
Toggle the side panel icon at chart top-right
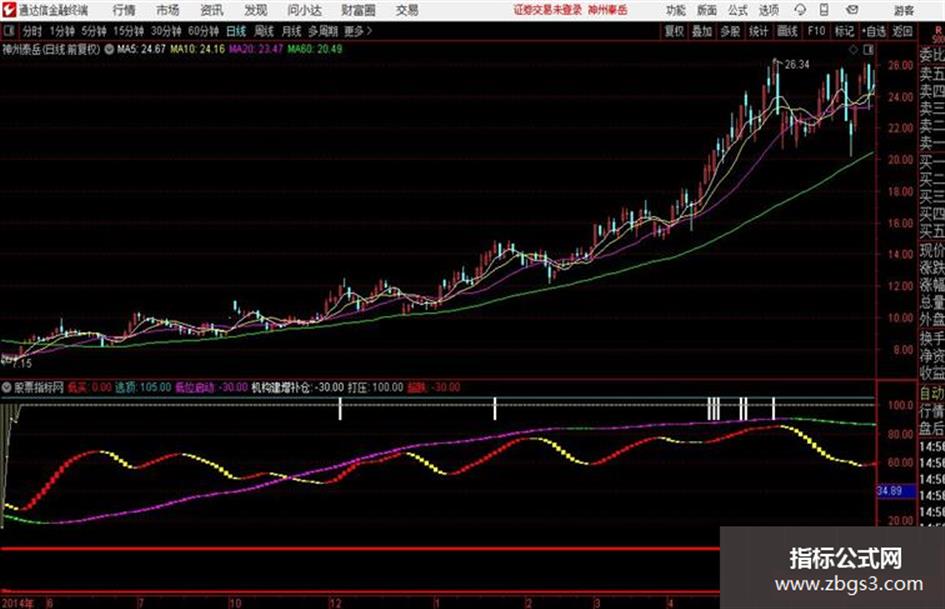pyautogui.click(x=868, y=49)
